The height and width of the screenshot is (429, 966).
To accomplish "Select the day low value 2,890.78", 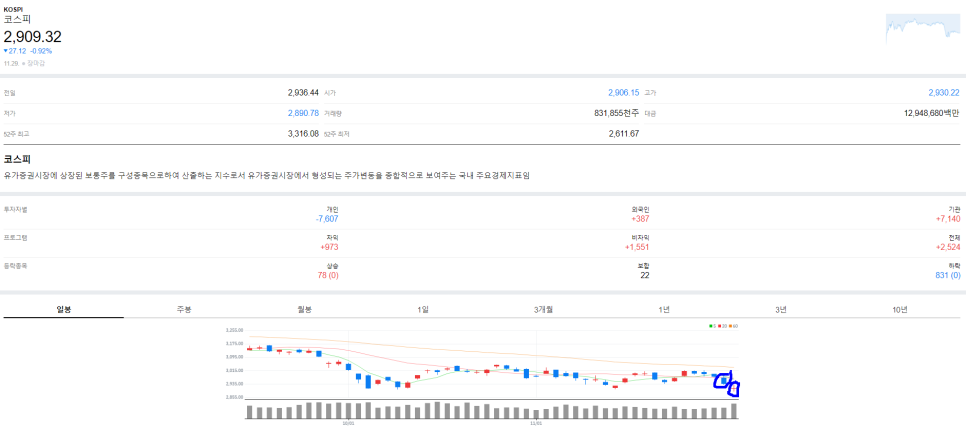I will point(303,113).
